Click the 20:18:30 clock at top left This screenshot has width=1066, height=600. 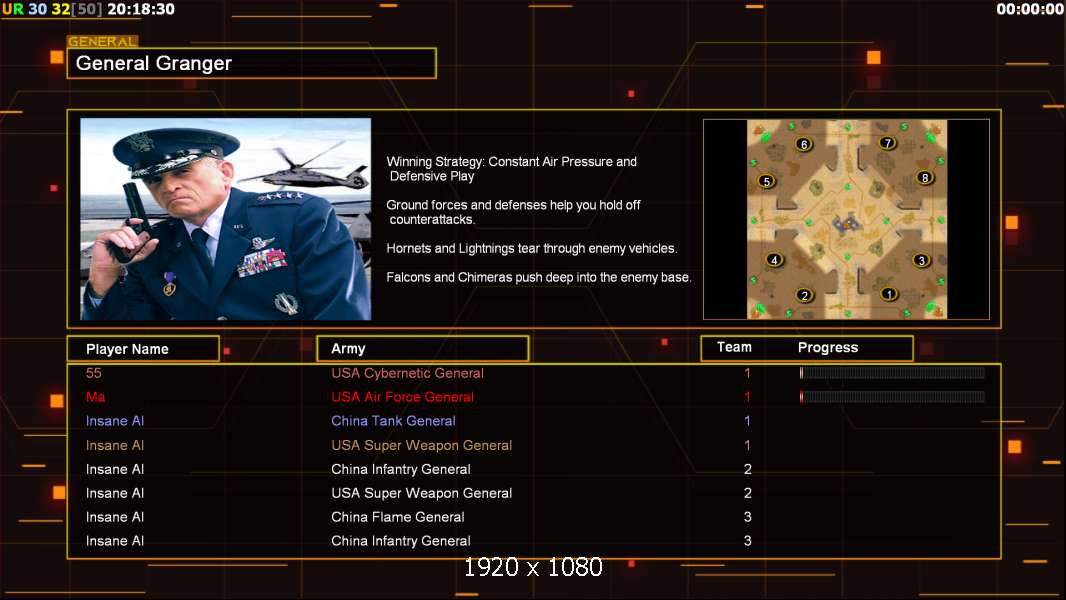[x=141, y=9]
